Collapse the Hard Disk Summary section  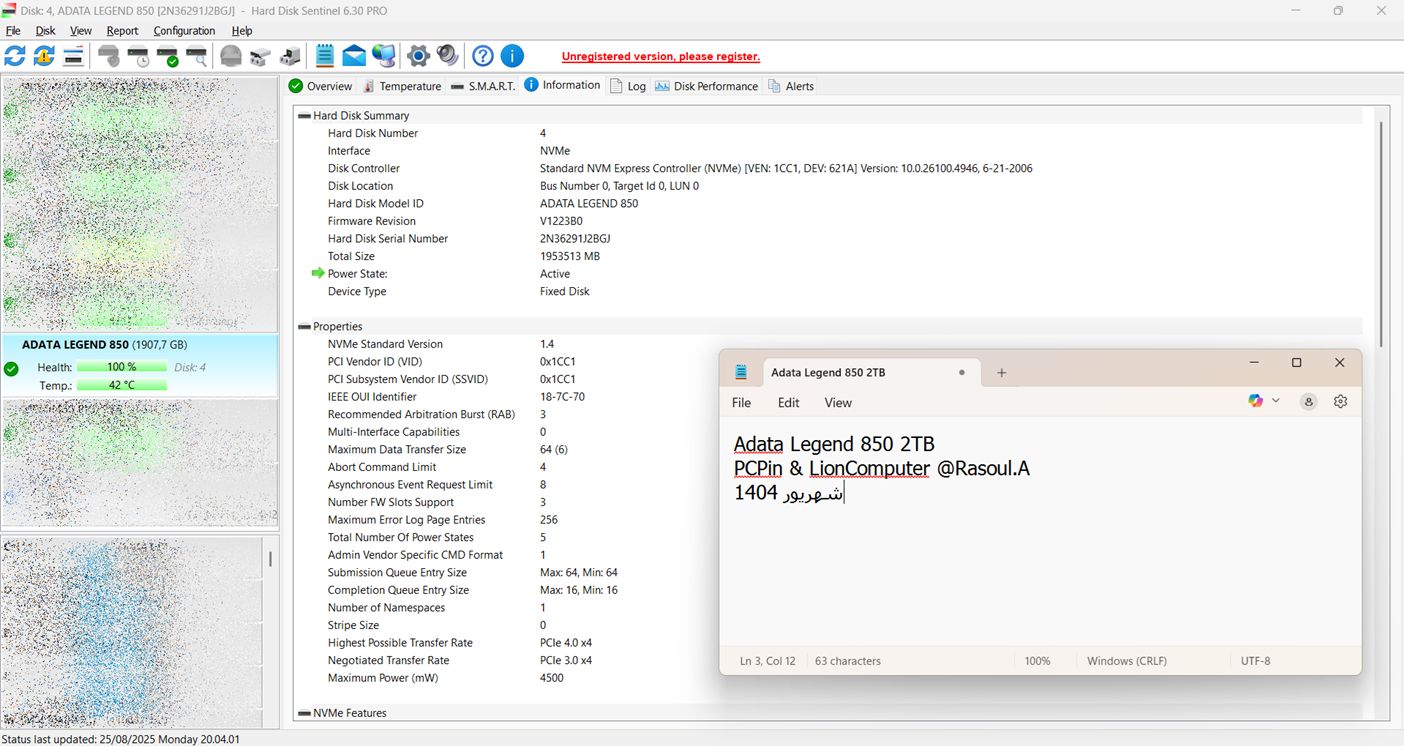(x=304, y=116)
